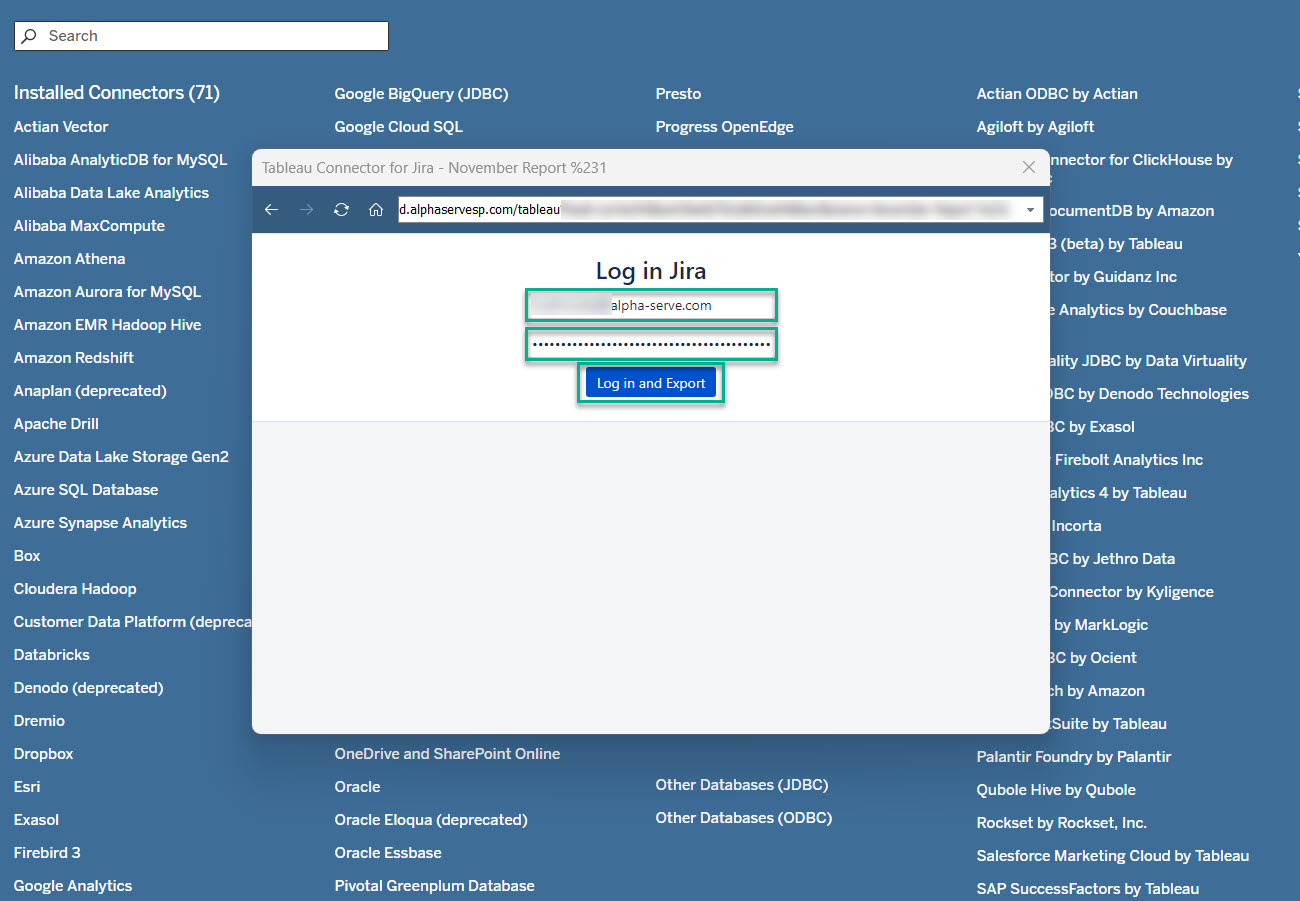Click the magnifier icon in Search box
Viewport: 1300px width, 901px height.
coord(29,36)
